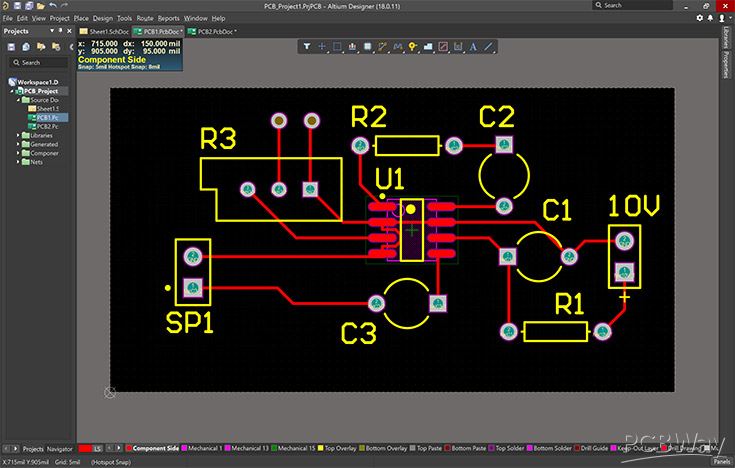Select the Bottom Overlay layer tab
The width and height of the screenshot is (735, 468).
383,448
